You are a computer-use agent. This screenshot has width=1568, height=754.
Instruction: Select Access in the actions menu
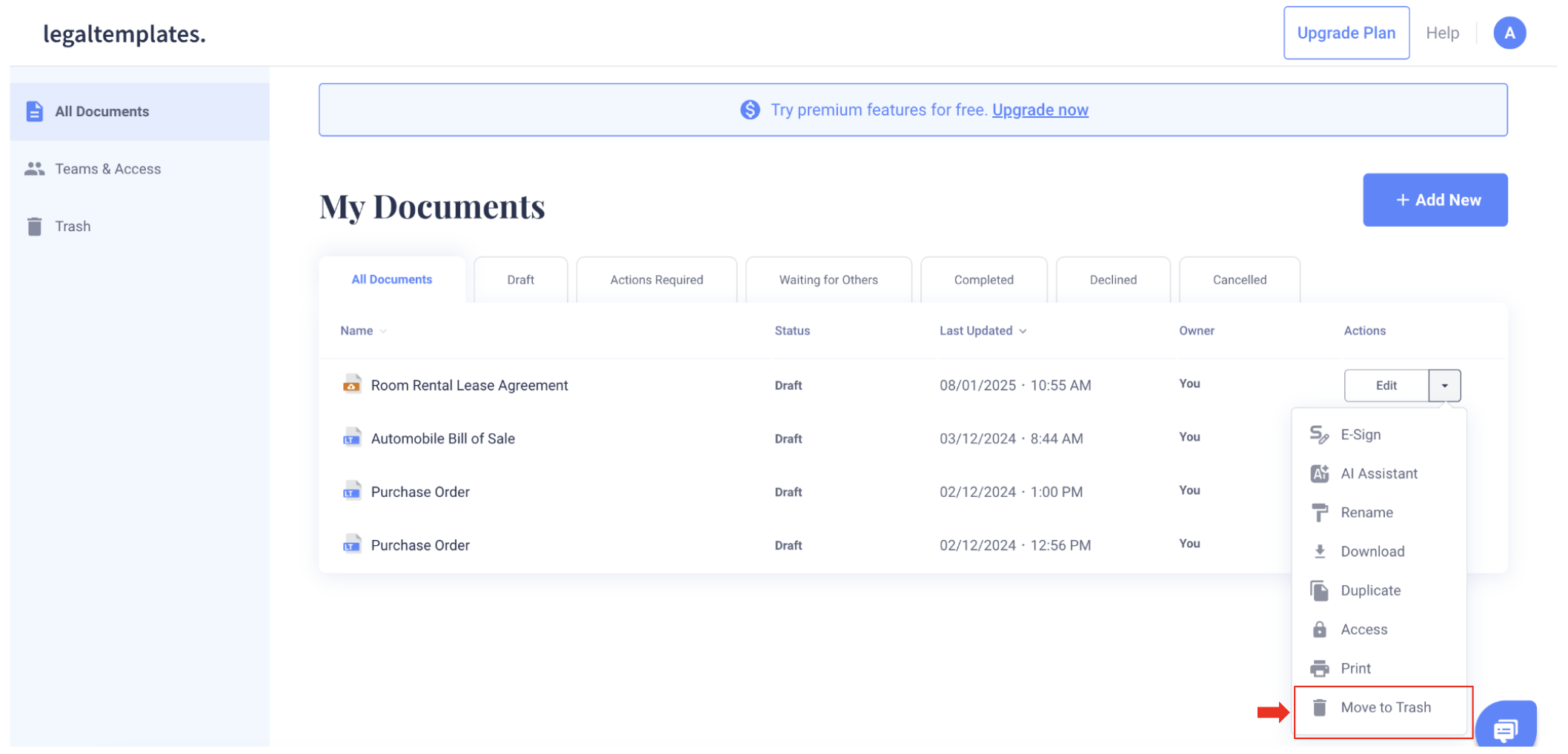click(x=1379, y=630)
